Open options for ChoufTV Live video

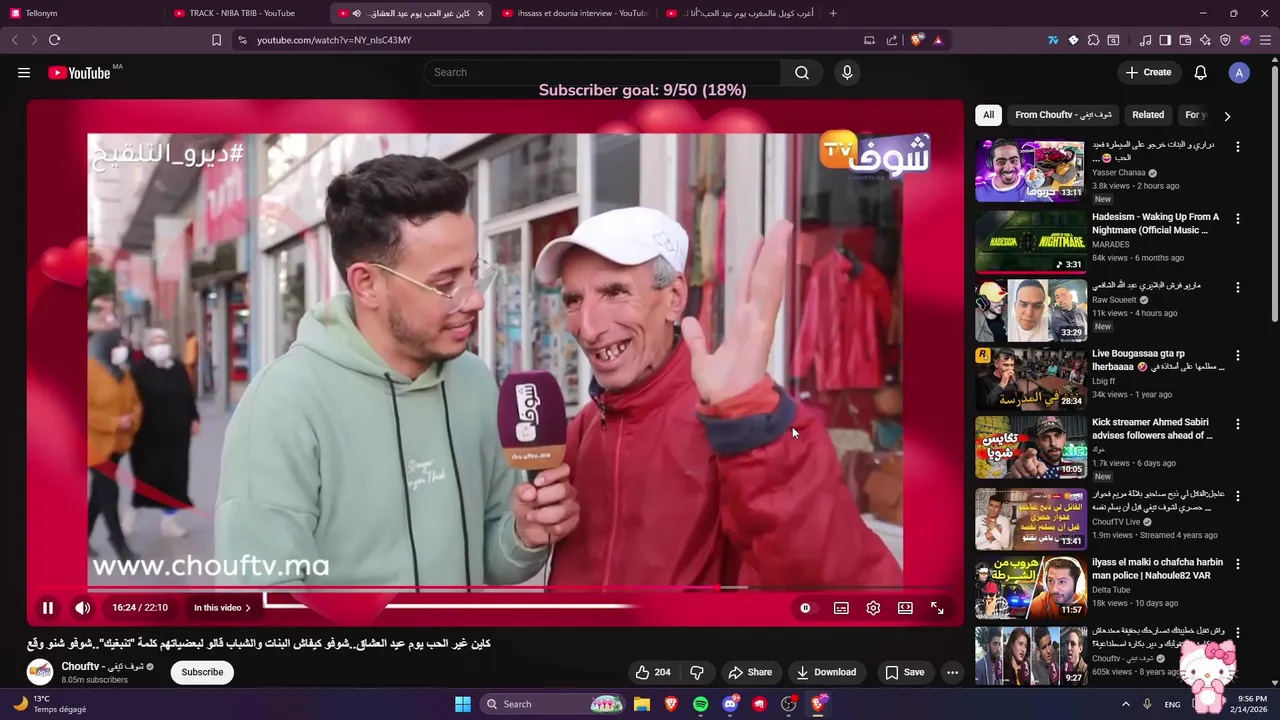[x=1237, y=495]
